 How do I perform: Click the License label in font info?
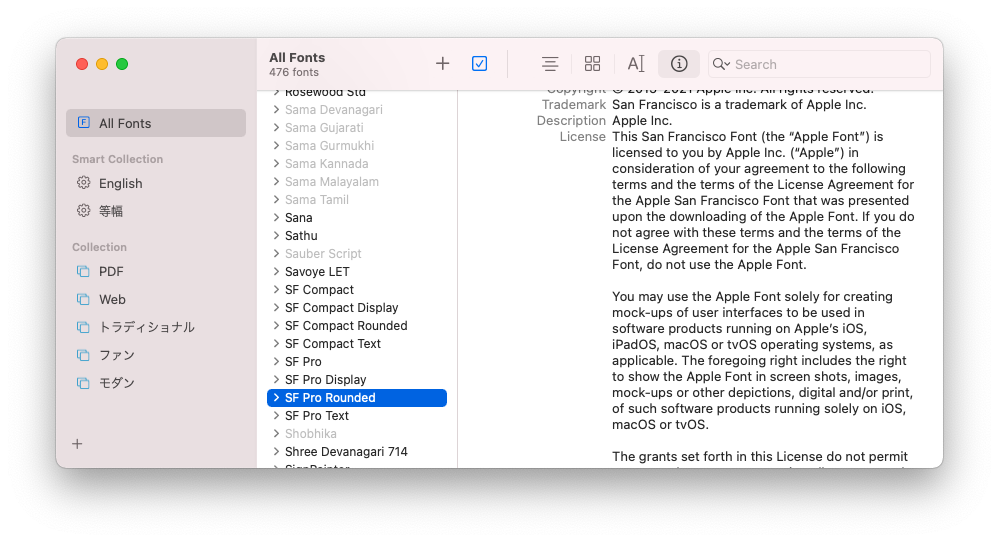(582, 136)
